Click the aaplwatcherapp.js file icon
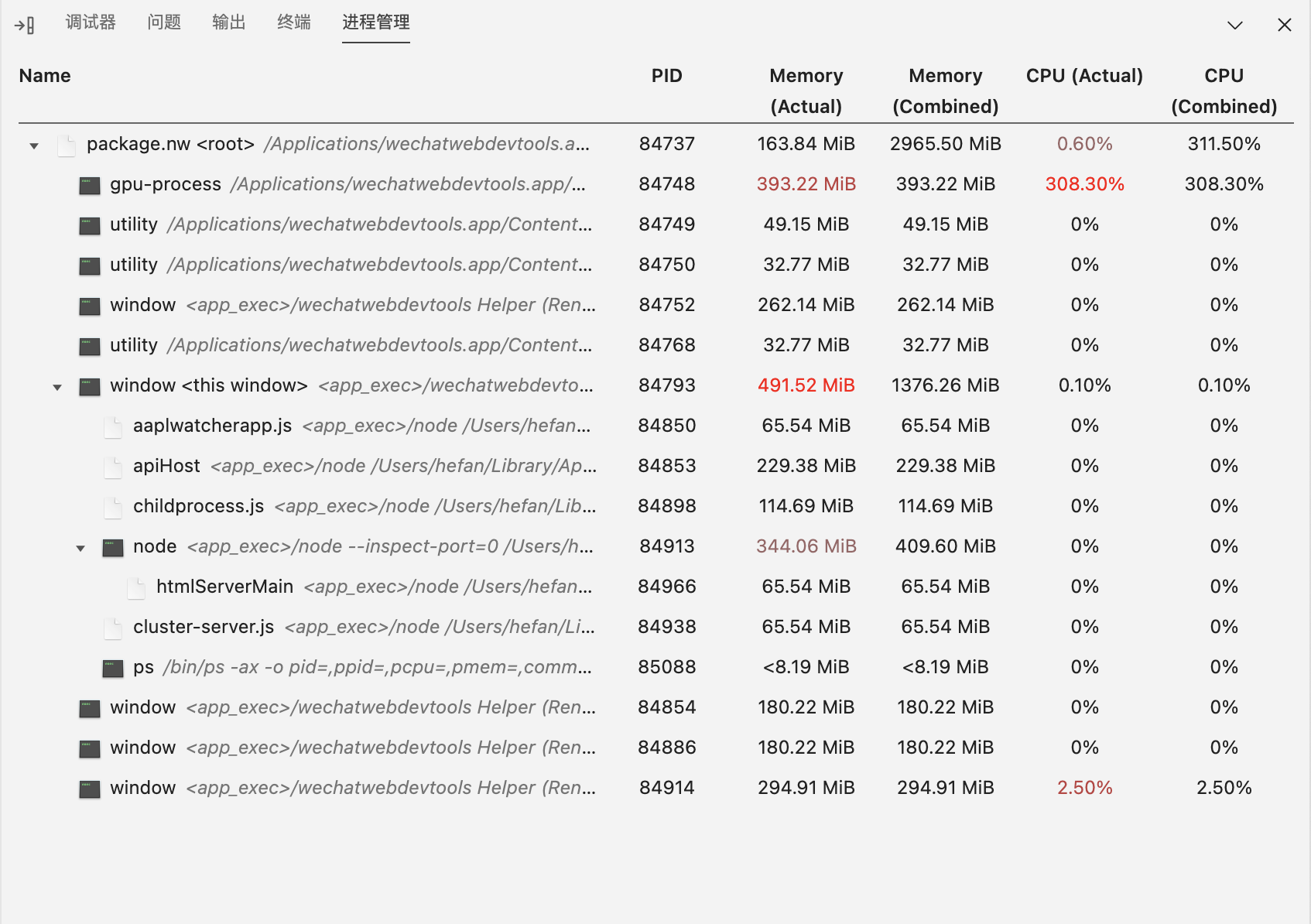Image resolution: width=1311 pixels, height=924 pixels. tap(113, 426)
